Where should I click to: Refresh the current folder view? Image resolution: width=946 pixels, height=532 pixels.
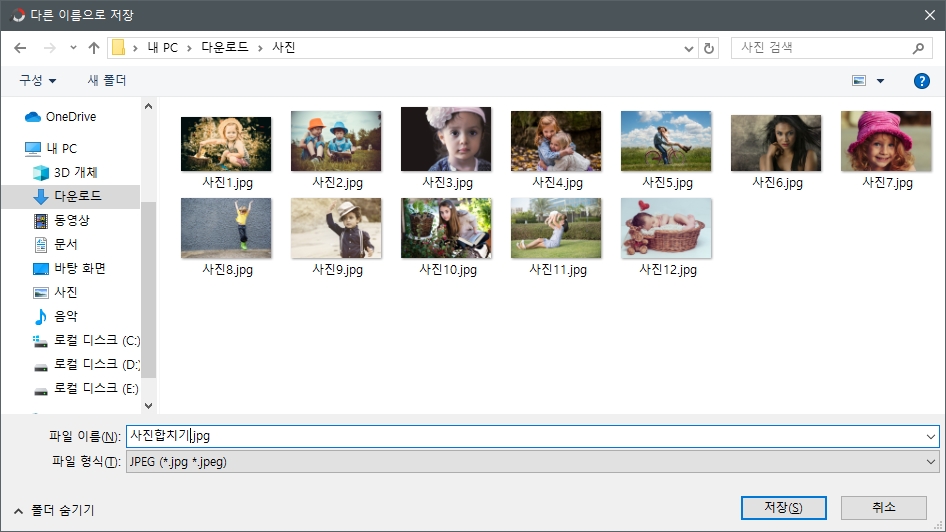point(709,48)
